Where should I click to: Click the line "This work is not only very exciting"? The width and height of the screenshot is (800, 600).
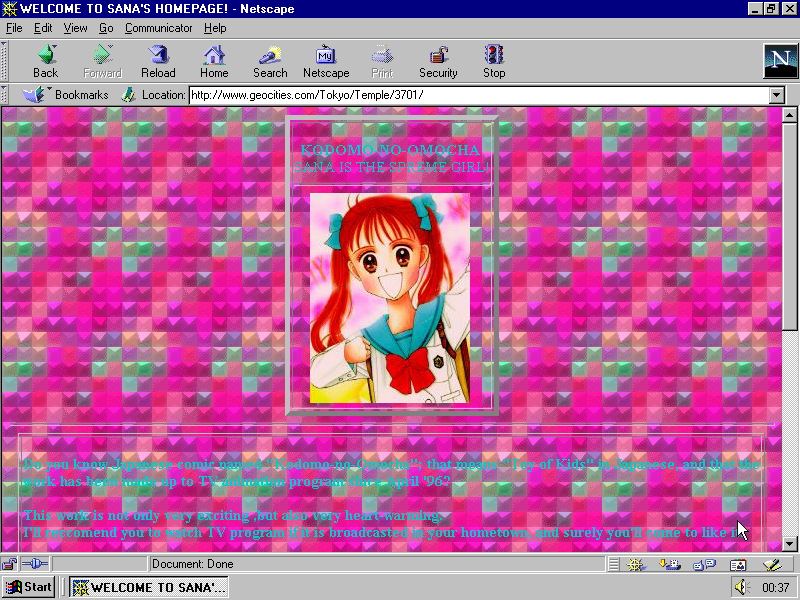pyautogui.click(x=233, y=515)
